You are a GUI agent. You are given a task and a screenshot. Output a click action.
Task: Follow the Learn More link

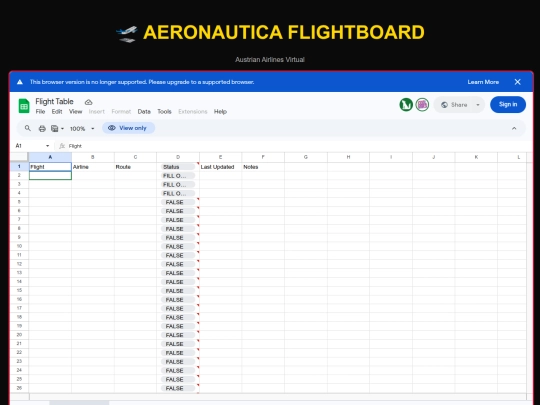pos(483,82)
